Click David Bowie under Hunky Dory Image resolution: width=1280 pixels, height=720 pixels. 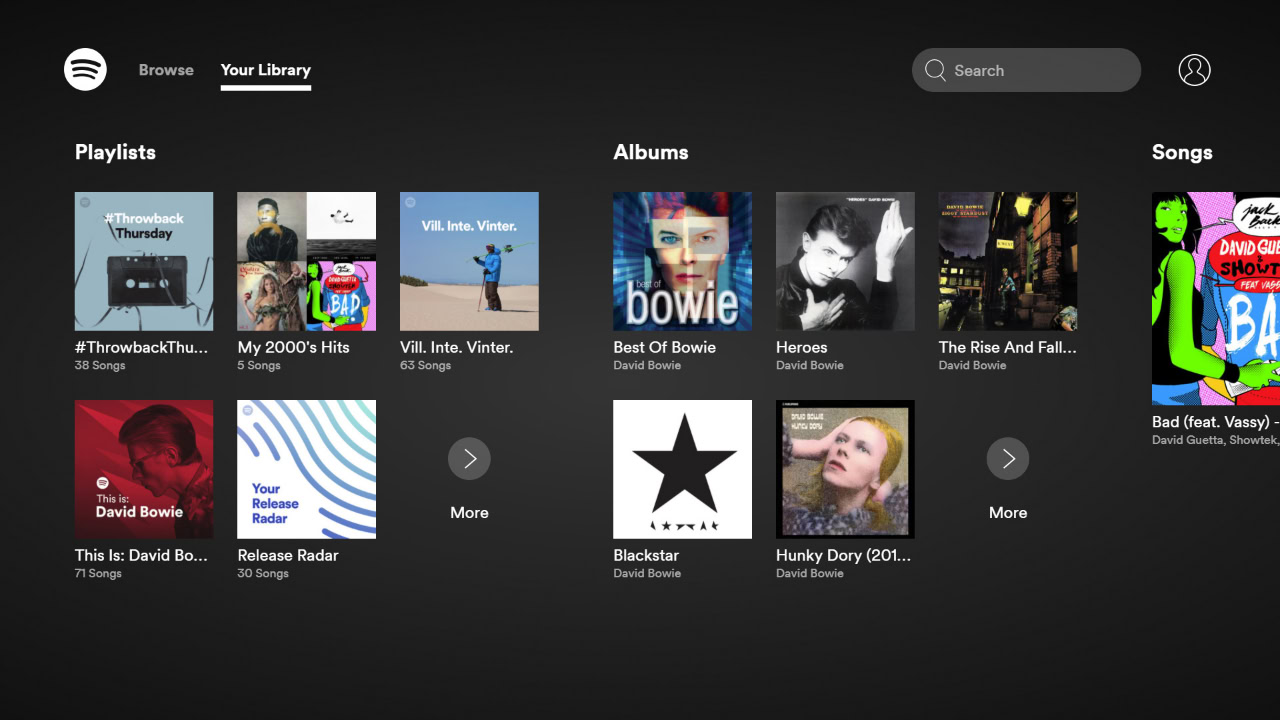click(810, 574)
